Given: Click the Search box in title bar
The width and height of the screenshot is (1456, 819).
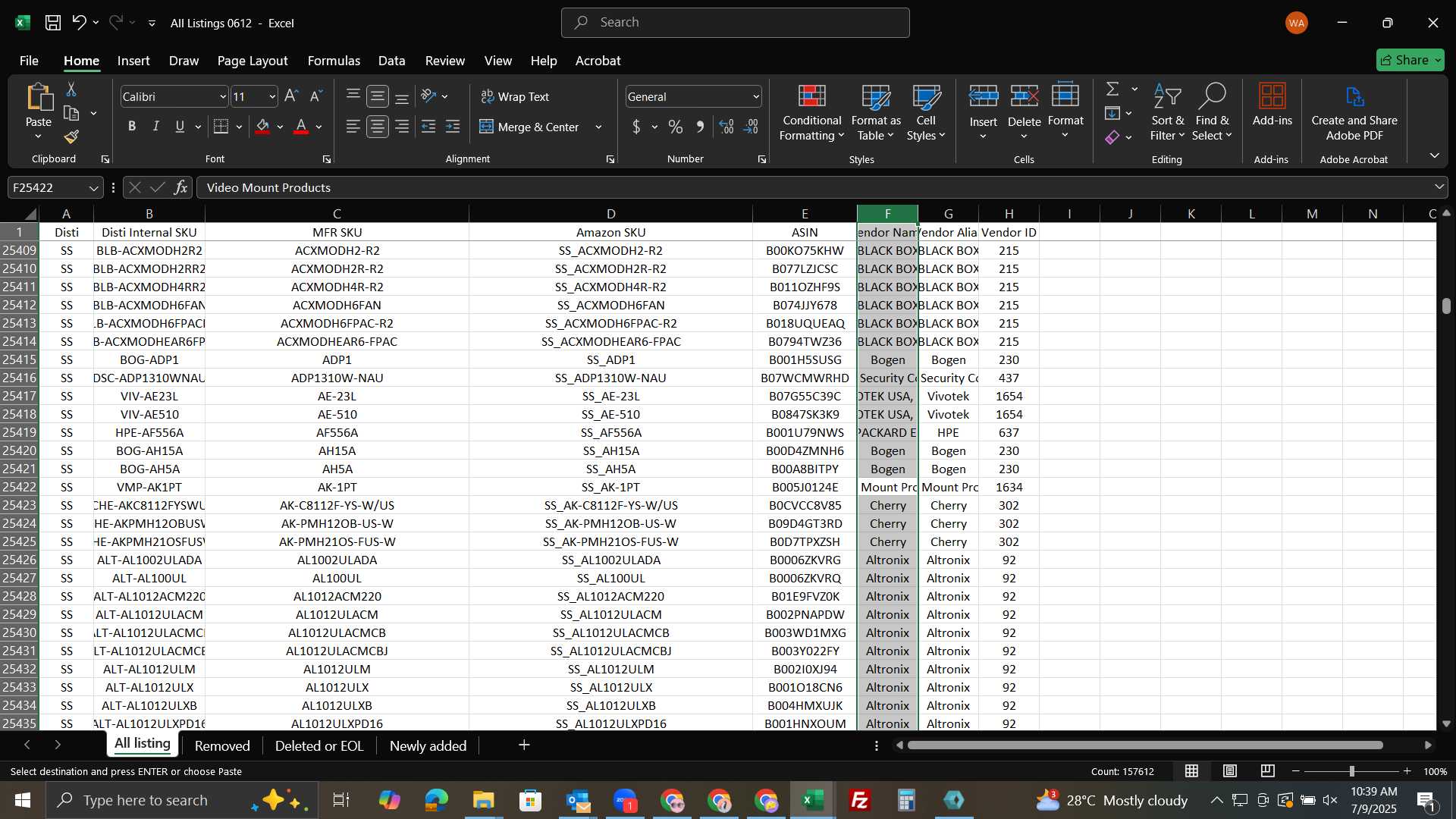Looking at the screenshot, I should 736,23.
